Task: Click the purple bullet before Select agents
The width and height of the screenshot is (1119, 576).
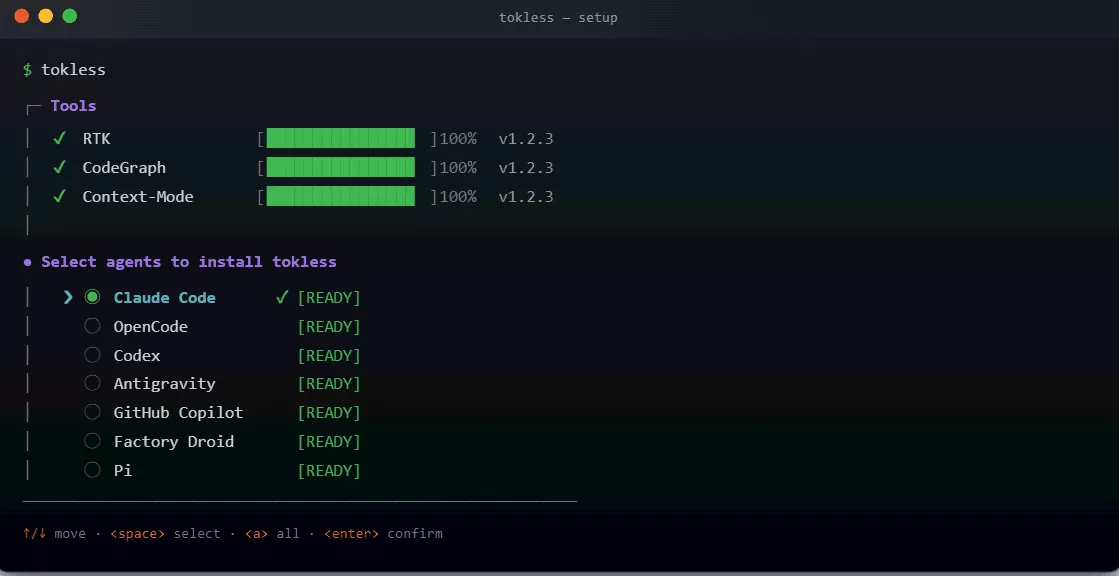Action: click(x=28, y=262)
